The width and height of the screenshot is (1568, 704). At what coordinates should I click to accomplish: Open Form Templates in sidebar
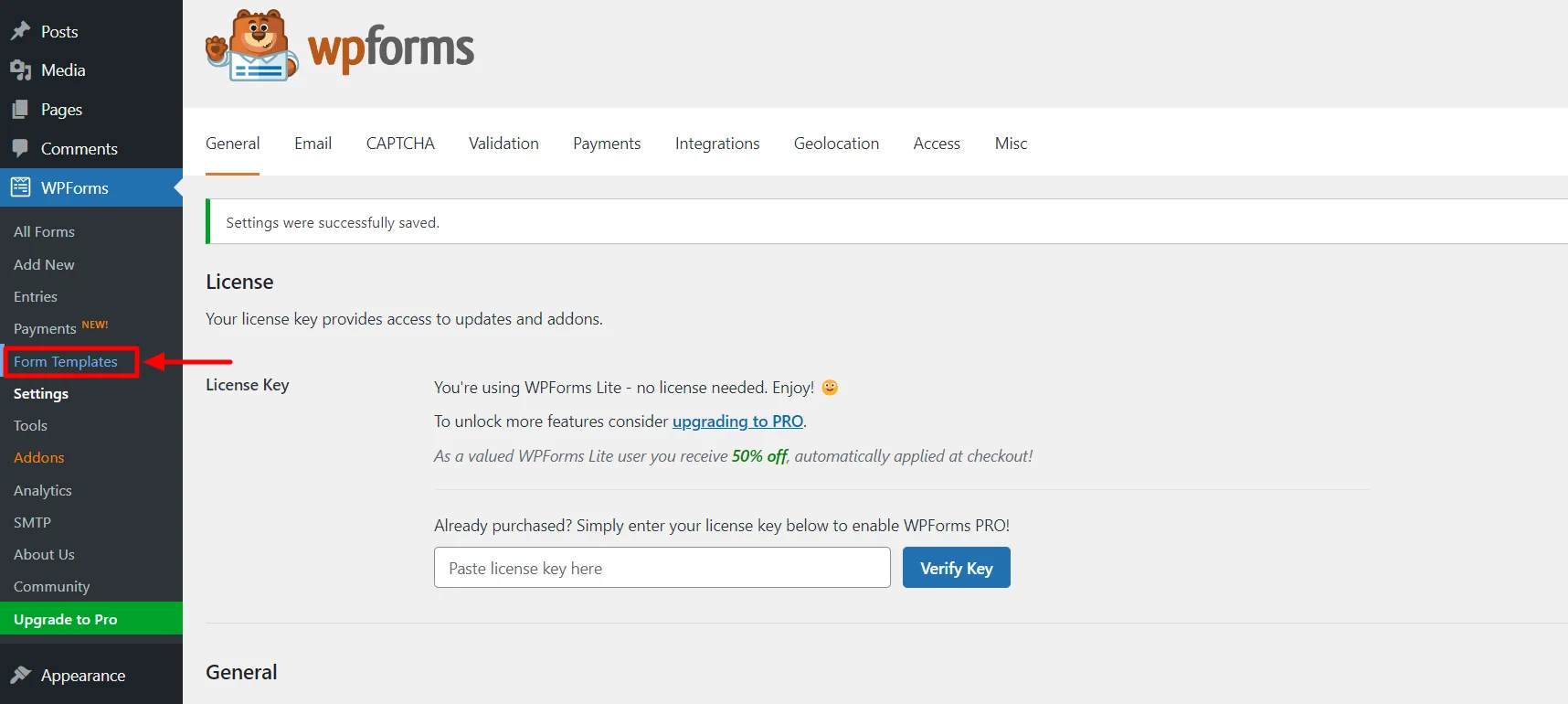[66, 361]
